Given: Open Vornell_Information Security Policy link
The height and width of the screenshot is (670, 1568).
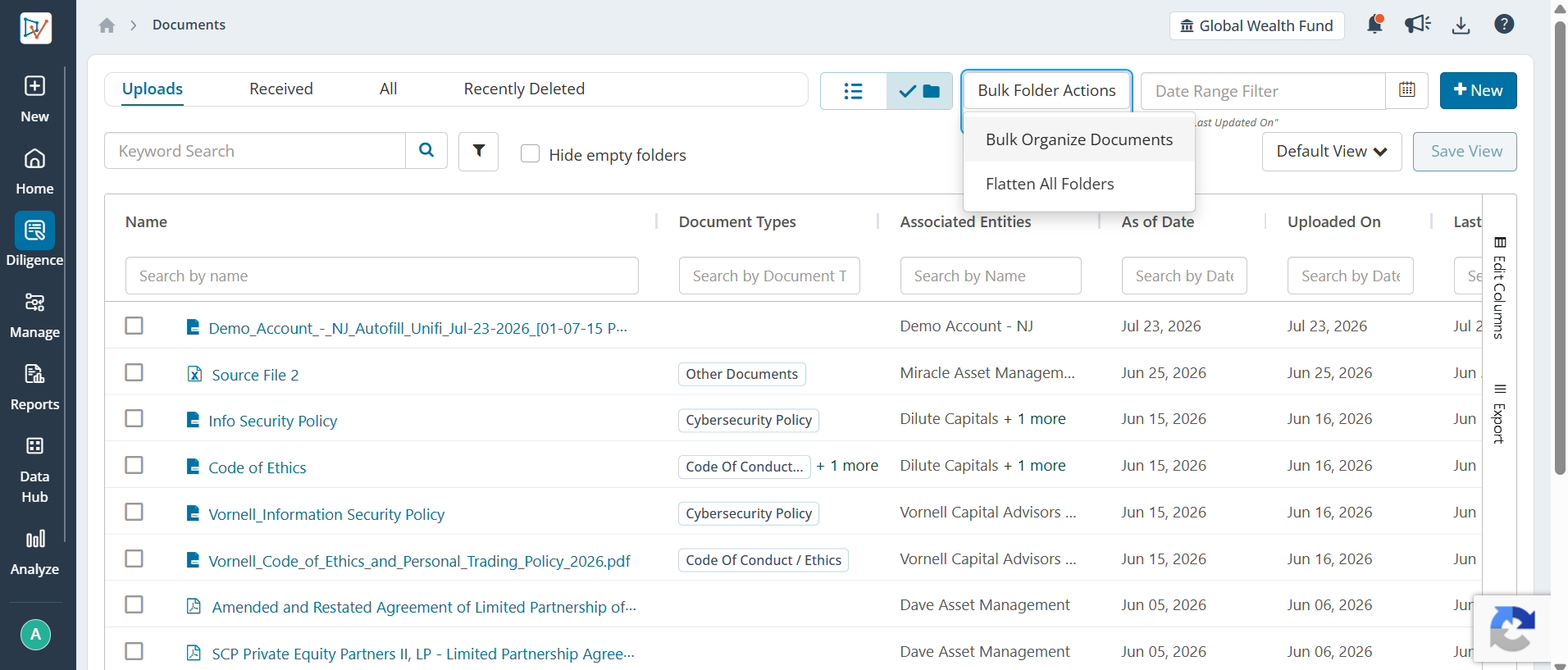Looking at the screenshot, I should coord(326,514).
